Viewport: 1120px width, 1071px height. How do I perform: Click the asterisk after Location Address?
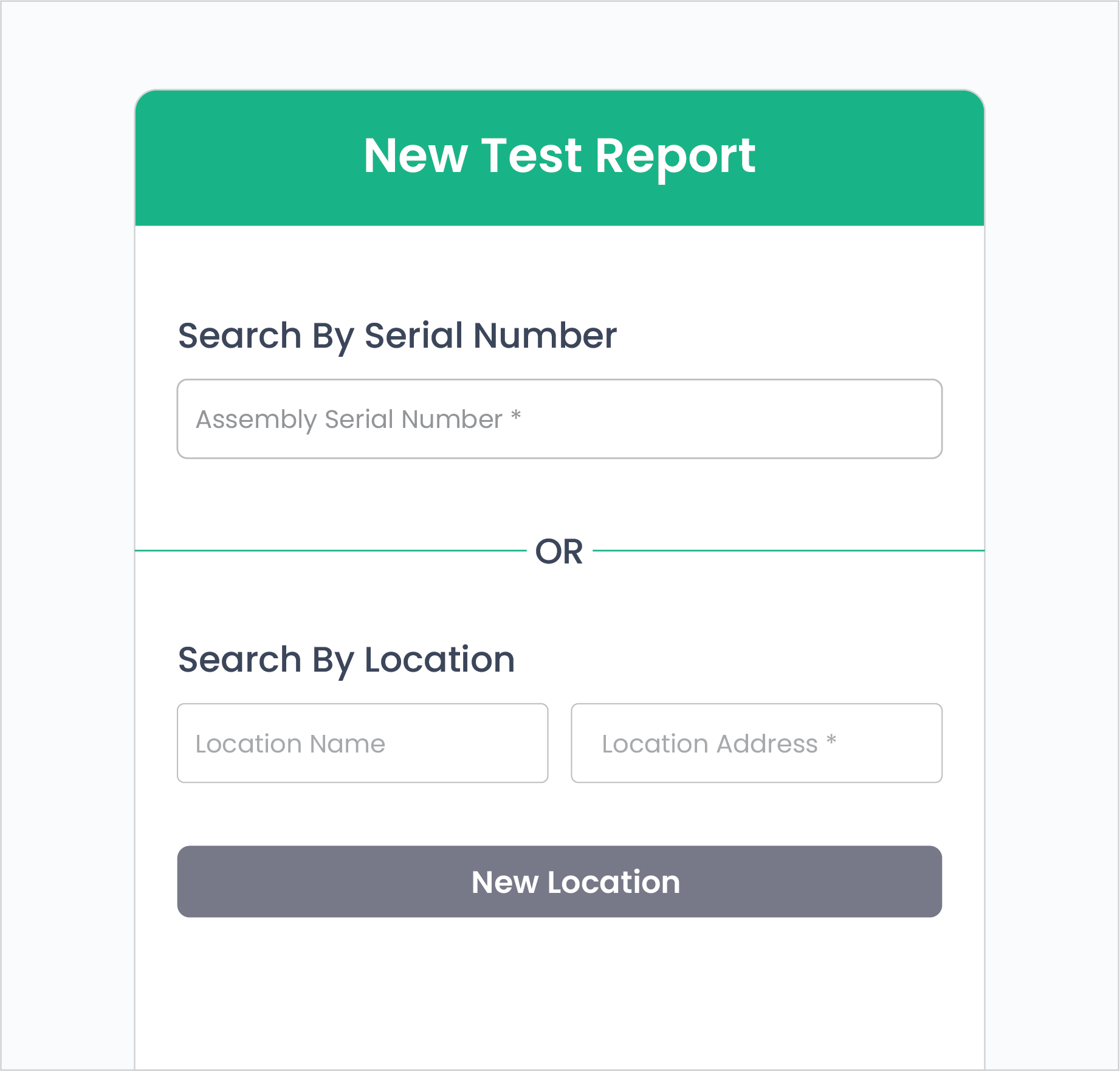tap(831, 740)
